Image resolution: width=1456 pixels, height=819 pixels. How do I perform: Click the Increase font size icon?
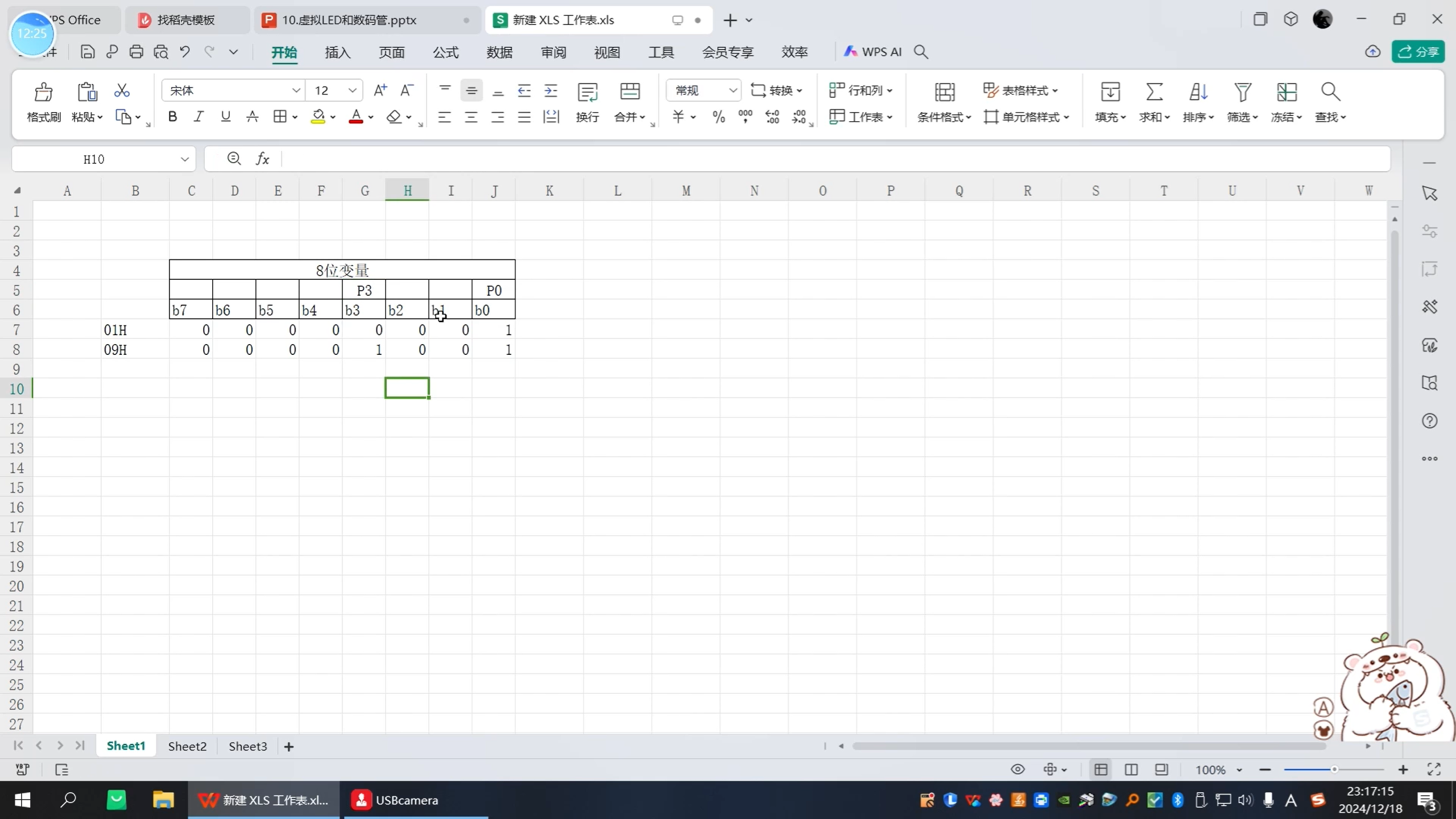click(380, 90)
